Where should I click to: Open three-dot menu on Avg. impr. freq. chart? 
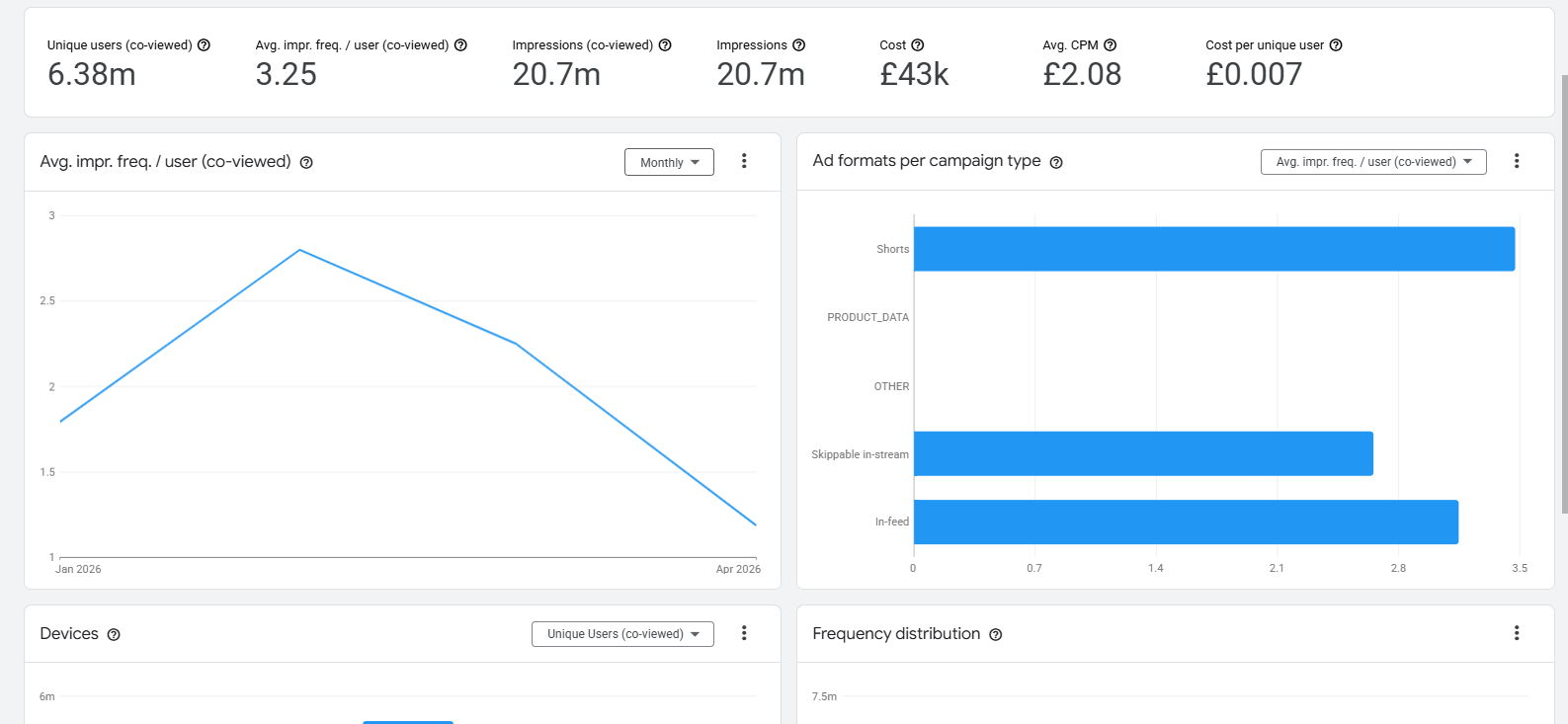[x=744, y=161]
